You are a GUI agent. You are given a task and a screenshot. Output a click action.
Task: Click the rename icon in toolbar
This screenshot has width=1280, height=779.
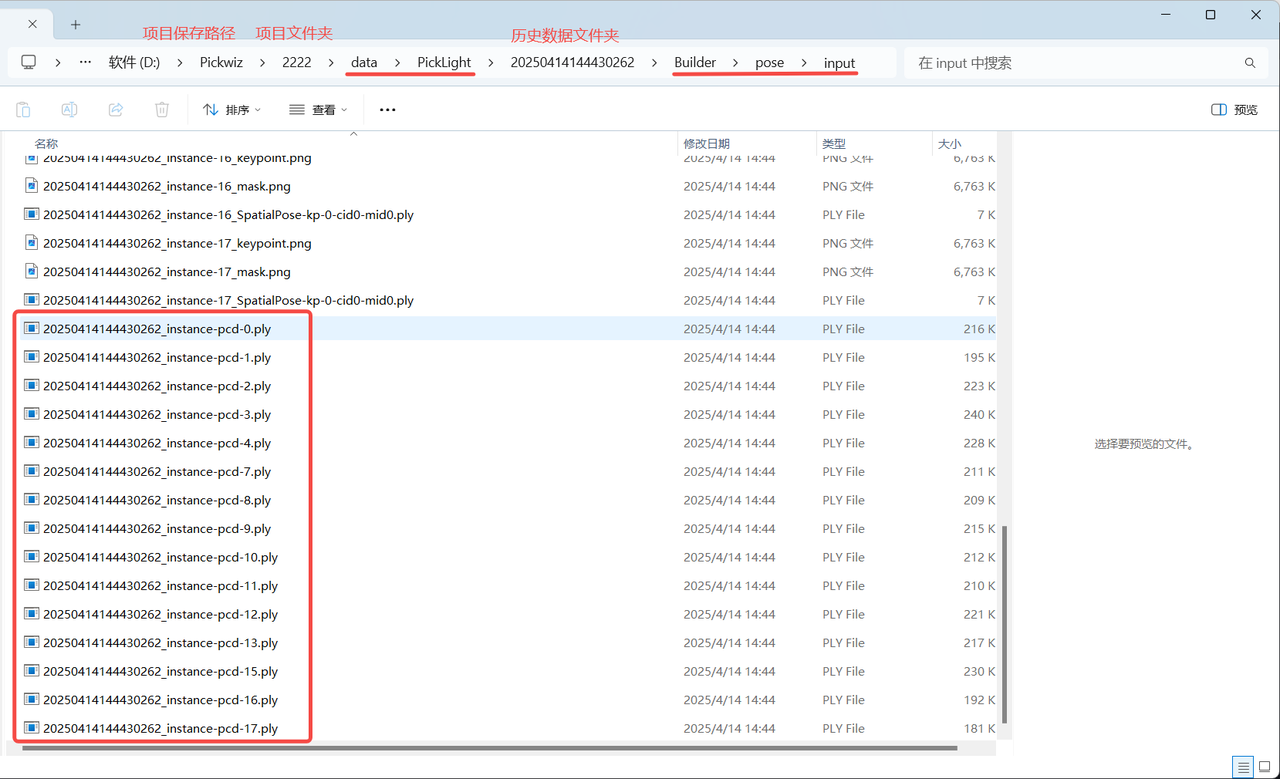pyautogui.click(x=69, y=110)
